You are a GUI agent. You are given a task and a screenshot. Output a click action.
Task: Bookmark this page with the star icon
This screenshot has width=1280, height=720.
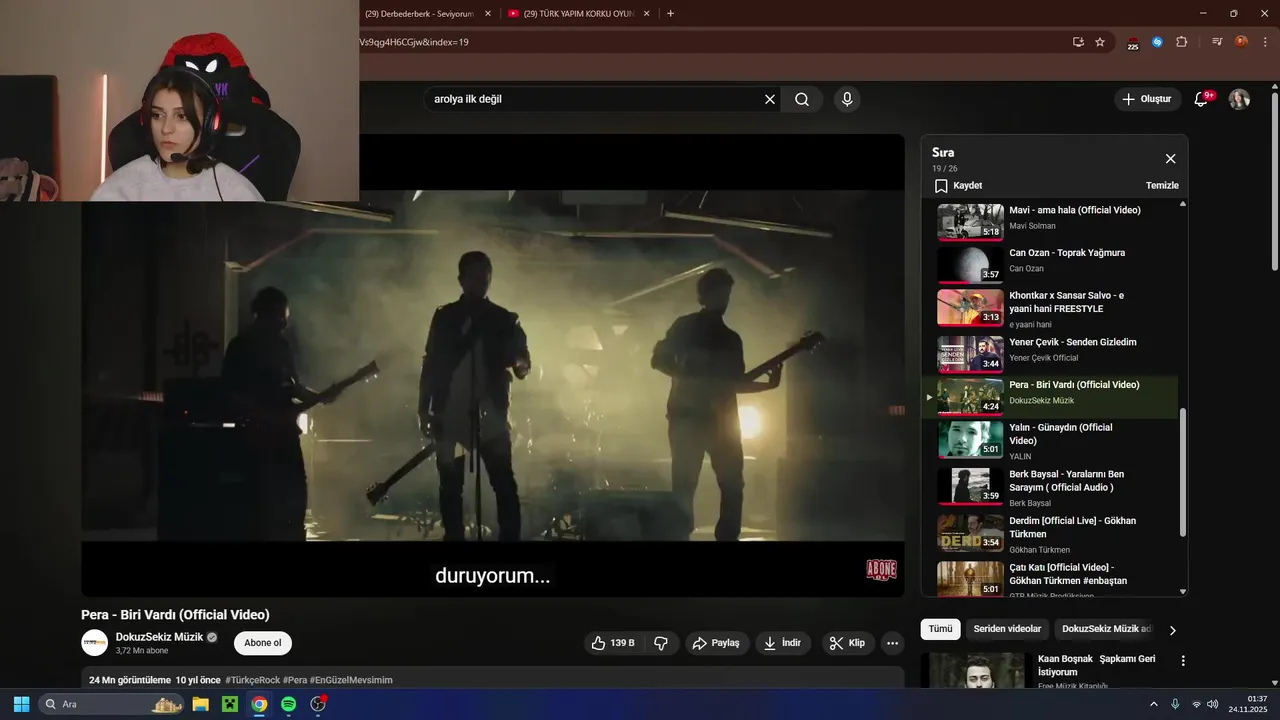(x=1100, y=42)
